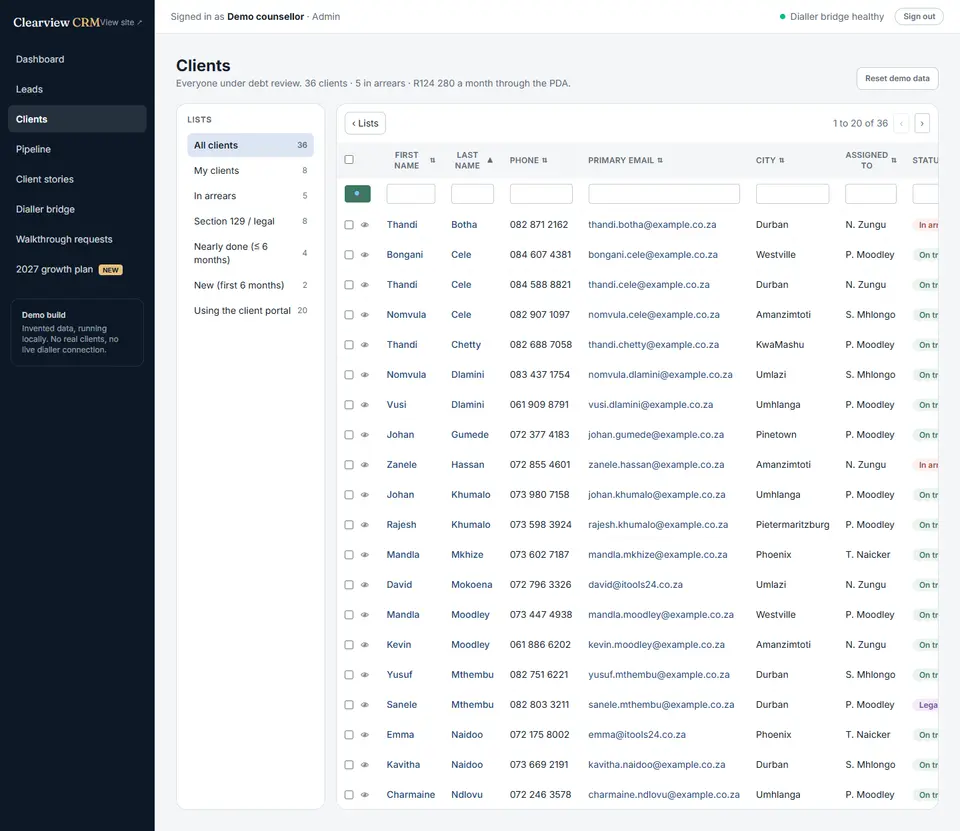
Task: Sort by Last Name column
Action: click(471, 160)
